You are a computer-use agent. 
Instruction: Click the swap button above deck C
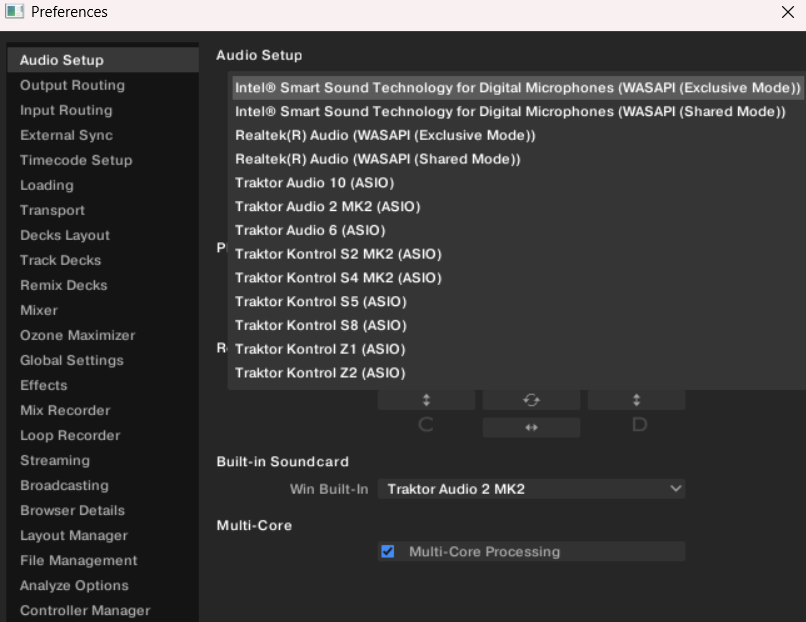point(426,400)
